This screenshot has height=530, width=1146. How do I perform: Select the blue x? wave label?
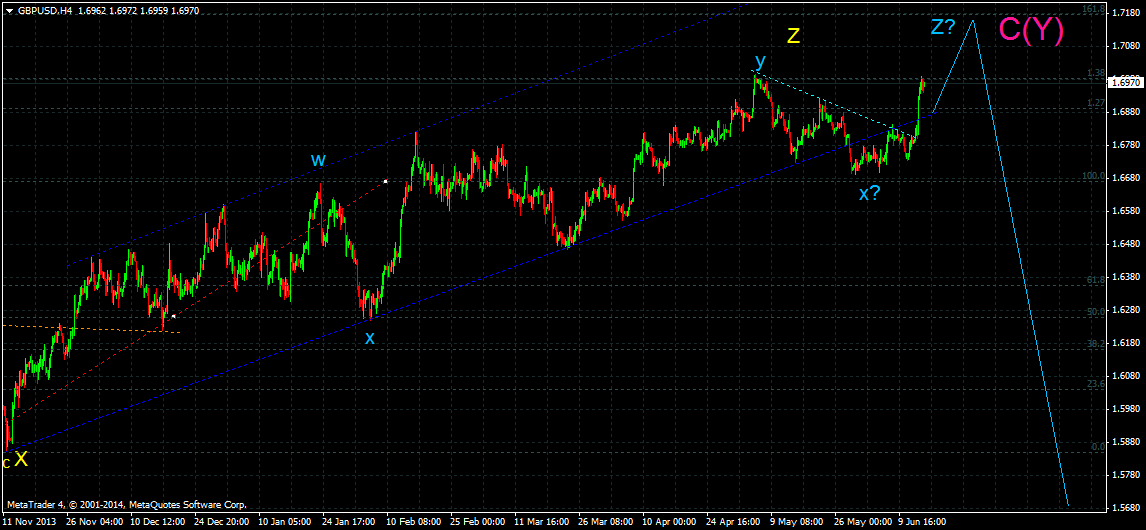point(869,193)
